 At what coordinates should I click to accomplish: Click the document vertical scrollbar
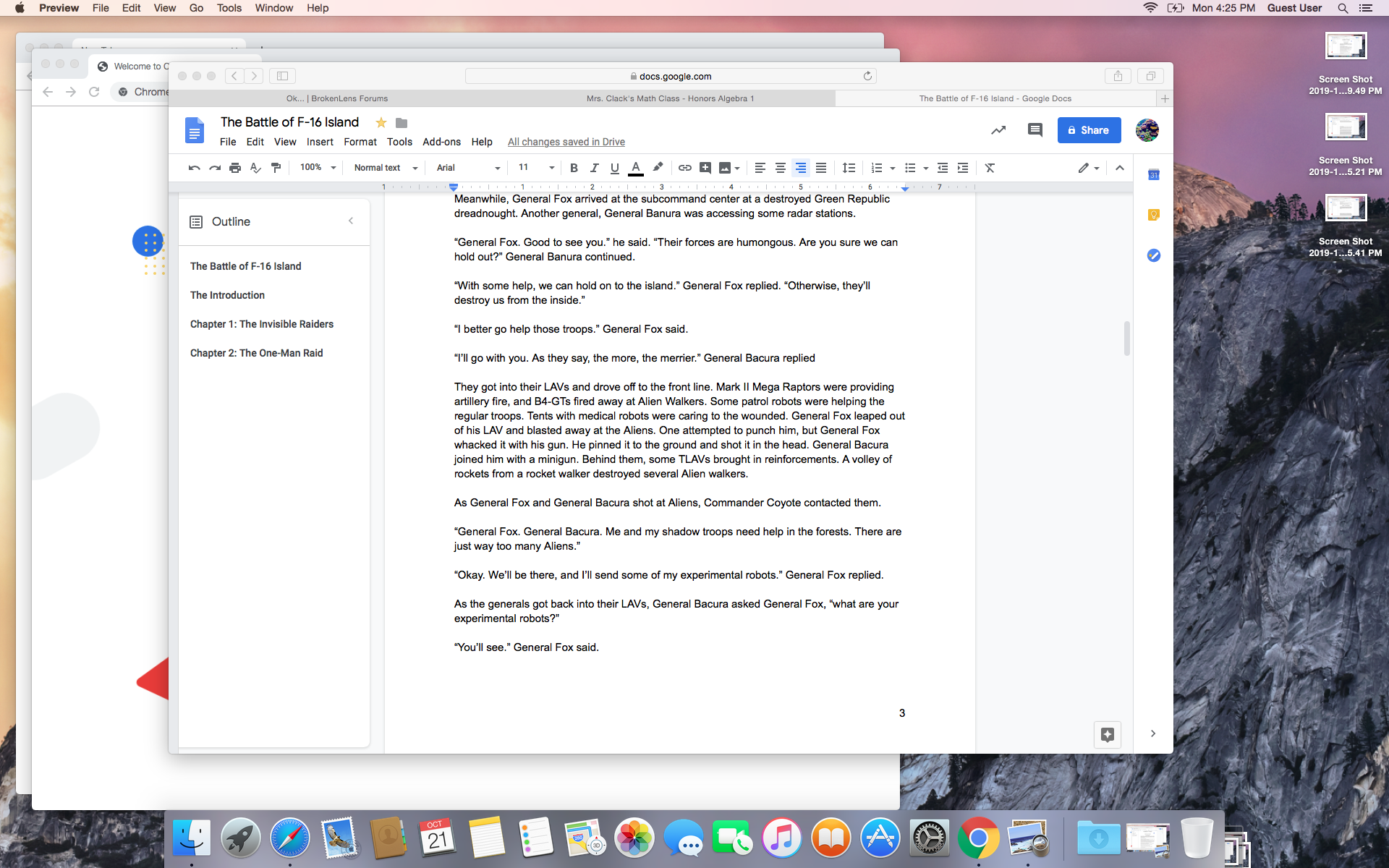[1126, 339]
